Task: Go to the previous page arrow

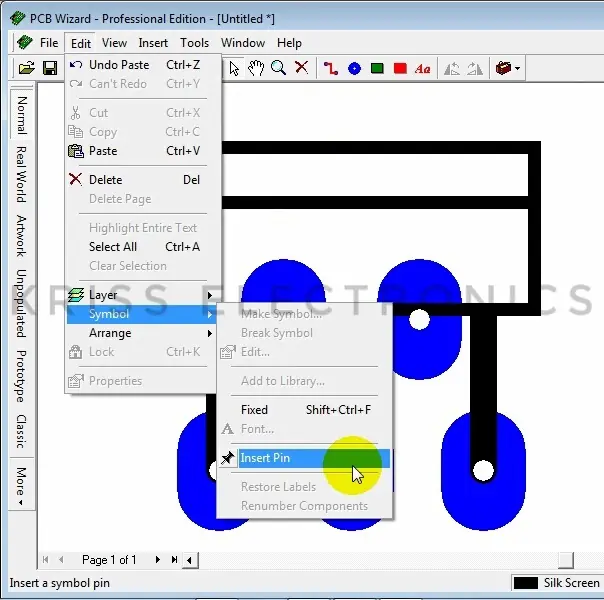Action: click(x=61, y=560)
